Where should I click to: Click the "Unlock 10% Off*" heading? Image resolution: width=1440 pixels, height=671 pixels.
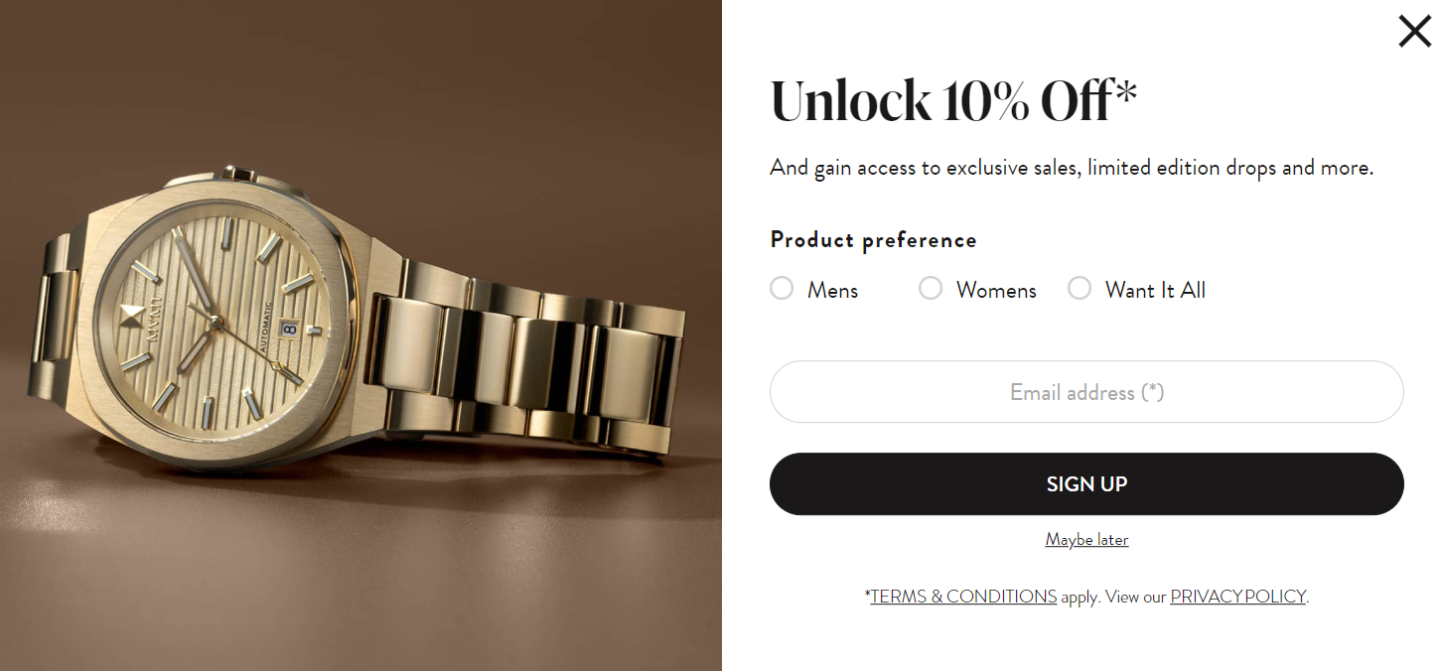(954, 101)
